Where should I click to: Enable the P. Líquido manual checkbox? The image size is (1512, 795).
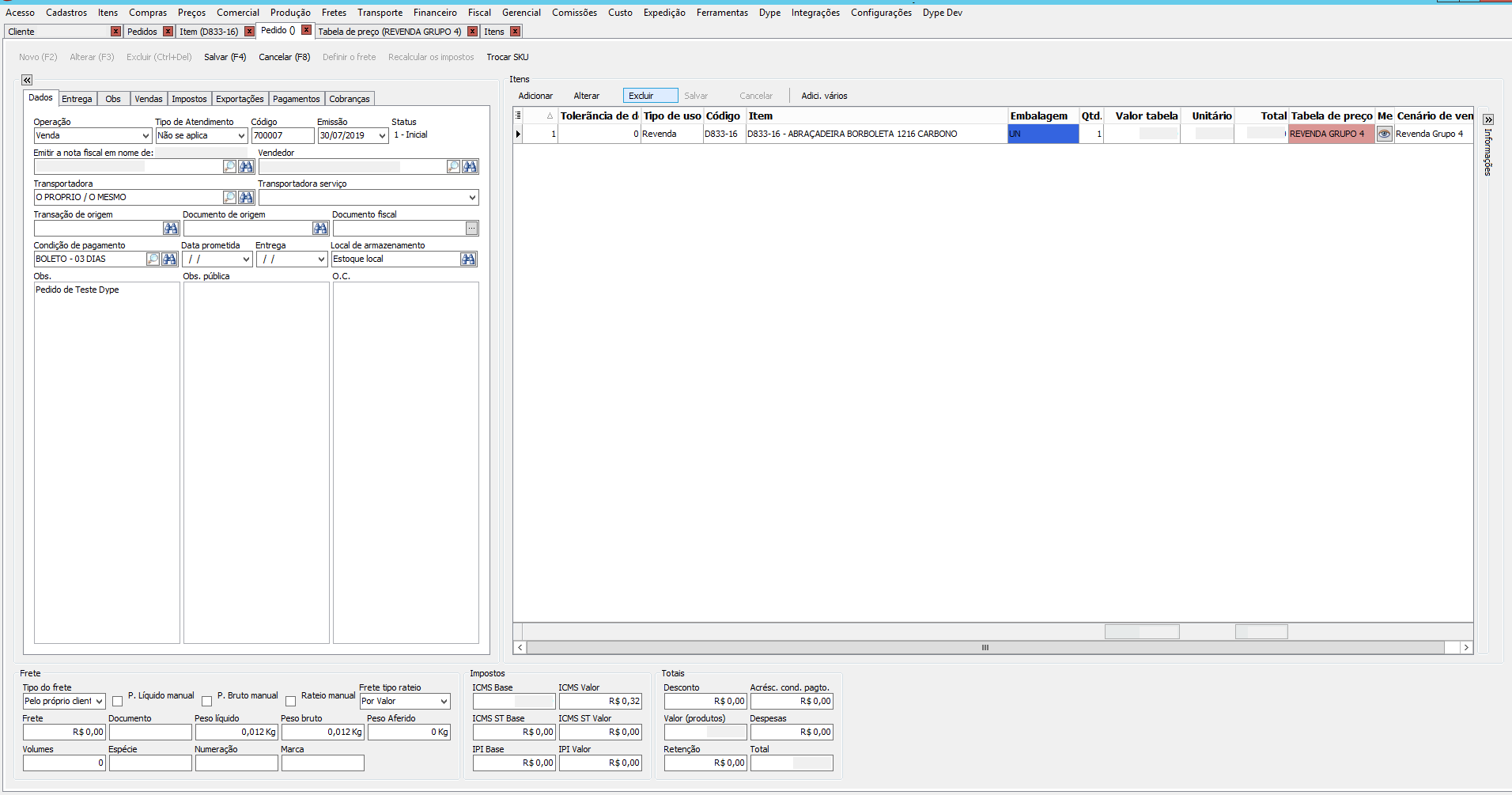coord(118,702)
